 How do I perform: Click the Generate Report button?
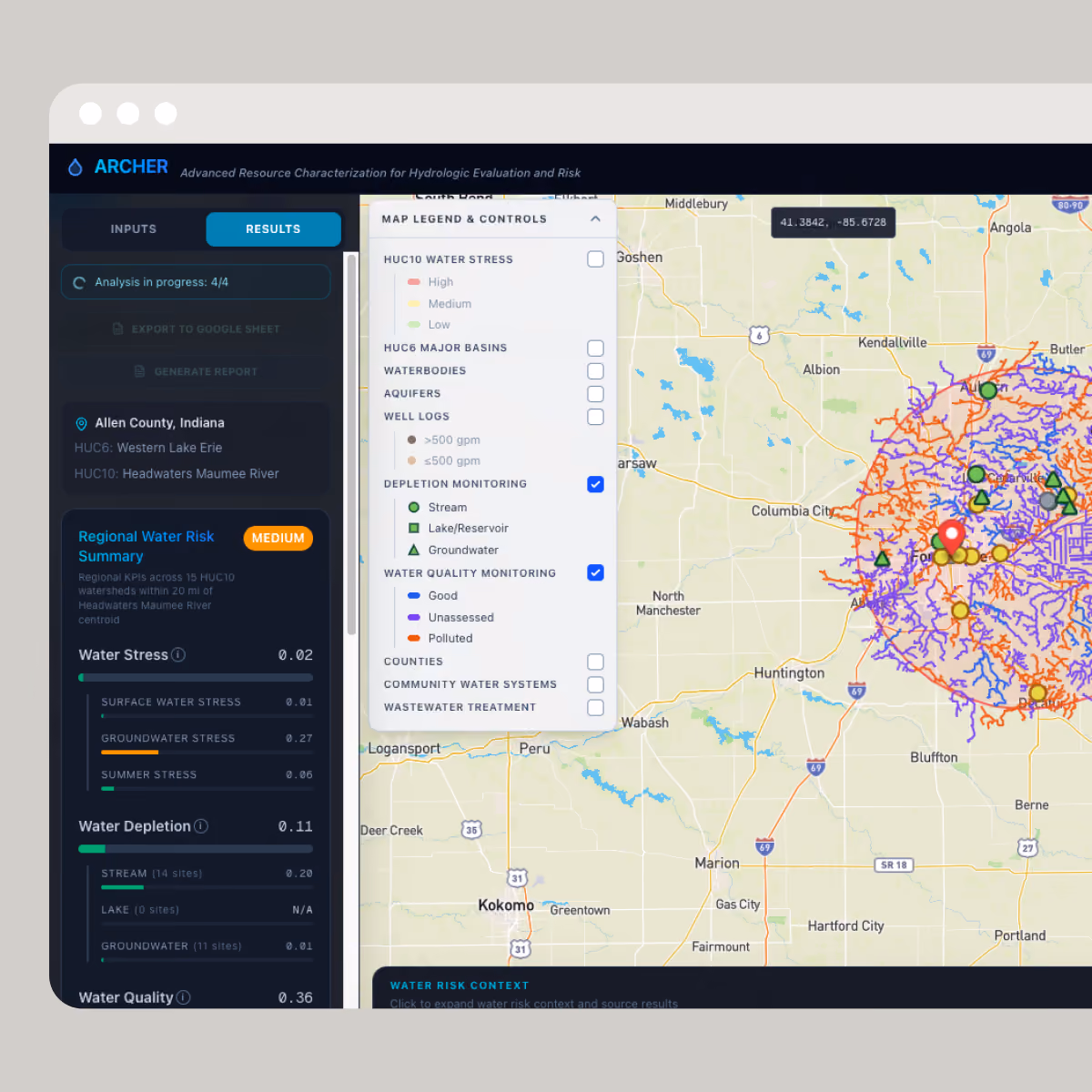(196, 371)
